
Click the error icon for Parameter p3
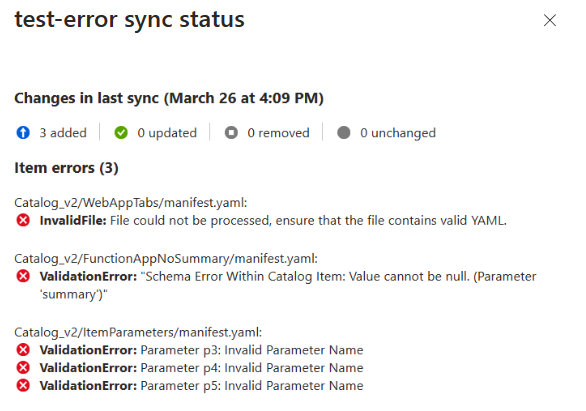[23, 350]
